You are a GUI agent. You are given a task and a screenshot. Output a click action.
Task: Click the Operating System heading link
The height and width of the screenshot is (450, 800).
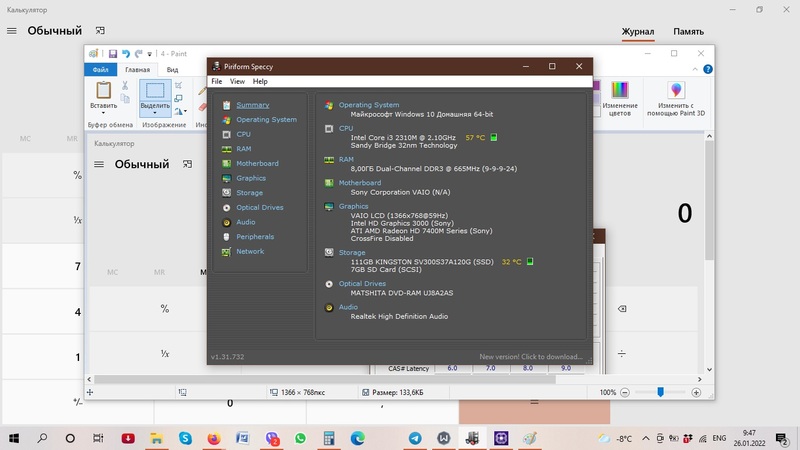[368, 105]
